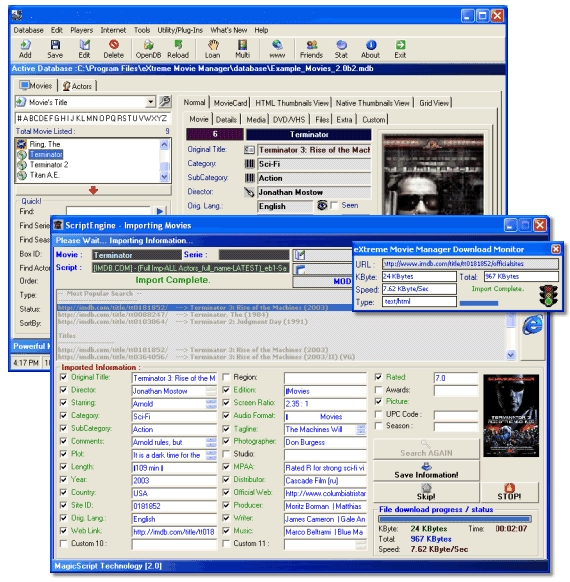This screenshot has width=570, height=582.
Task: Select the Terminator, The (1984) search result
Action: pos(163,314)
